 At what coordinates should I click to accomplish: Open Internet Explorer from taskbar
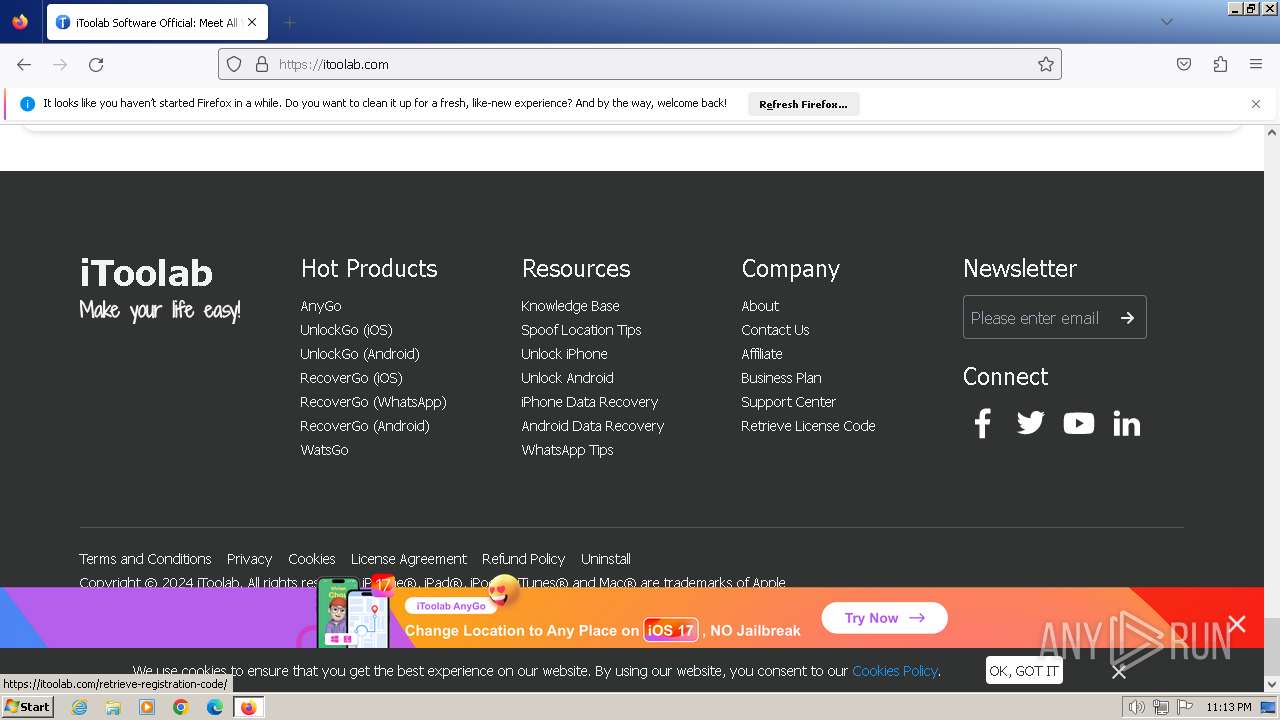pos(79,707)
